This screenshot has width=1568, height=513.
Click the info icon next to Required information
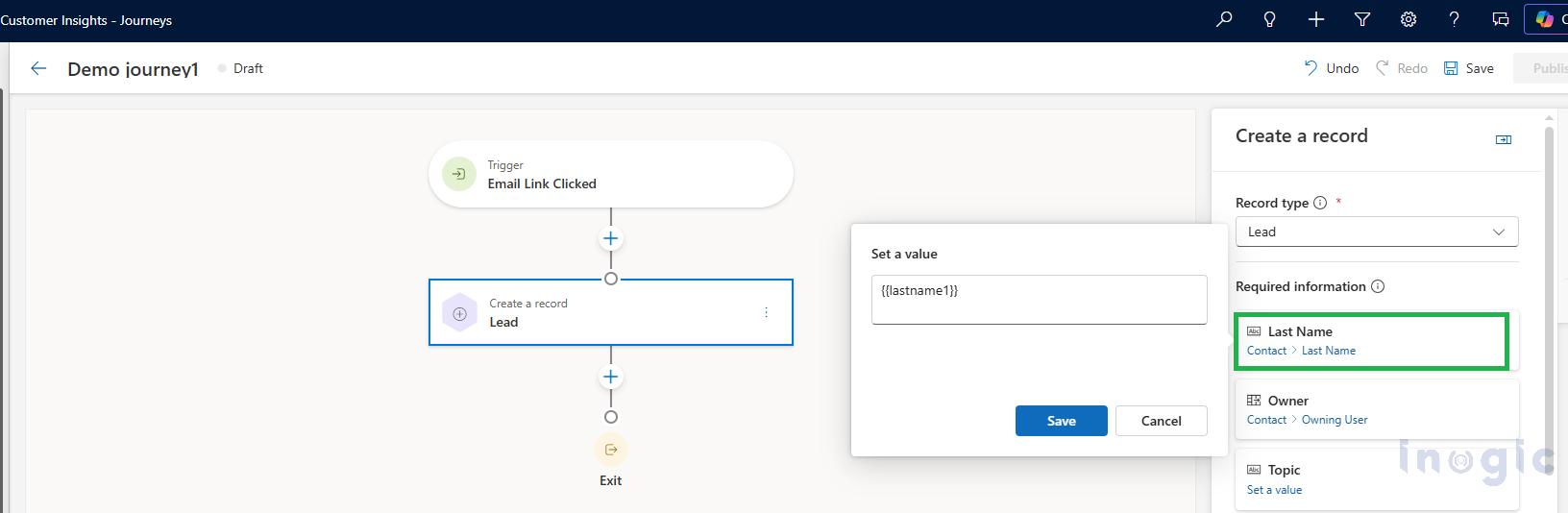(x=1378, y=286)
